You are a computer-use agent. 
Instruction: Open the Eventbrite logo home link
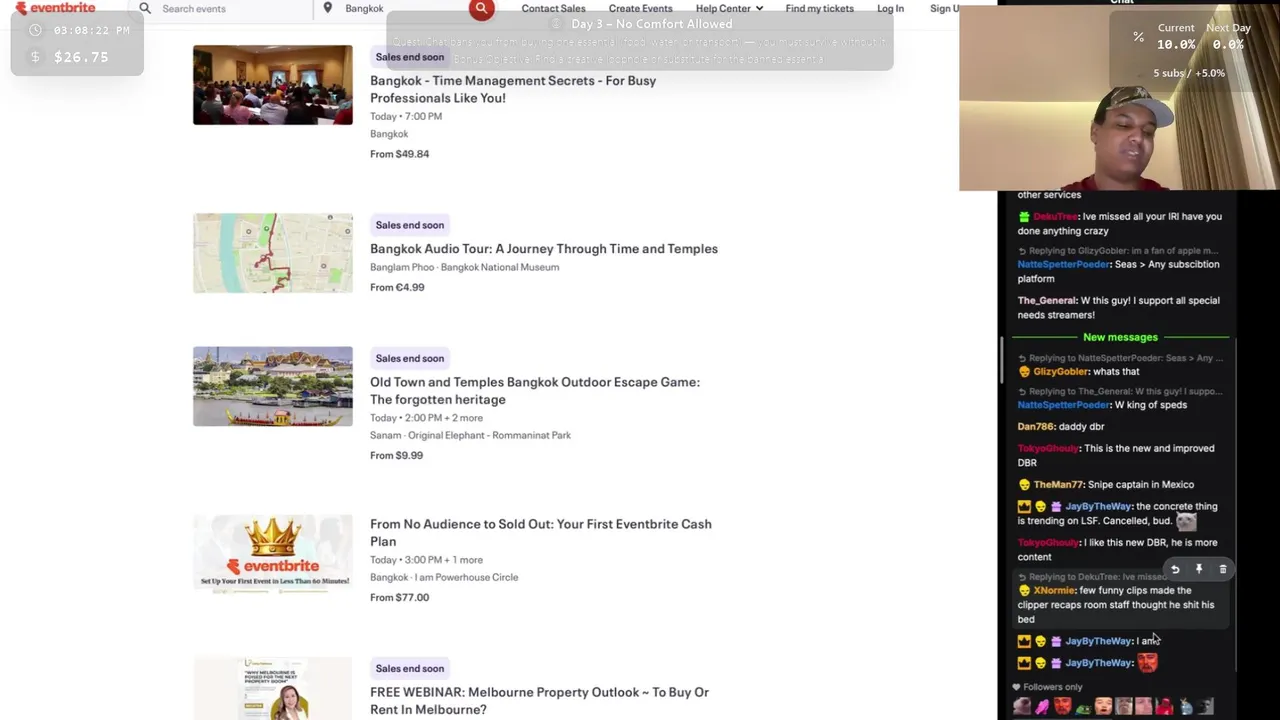pyautogui.click(x=55, y=8)
